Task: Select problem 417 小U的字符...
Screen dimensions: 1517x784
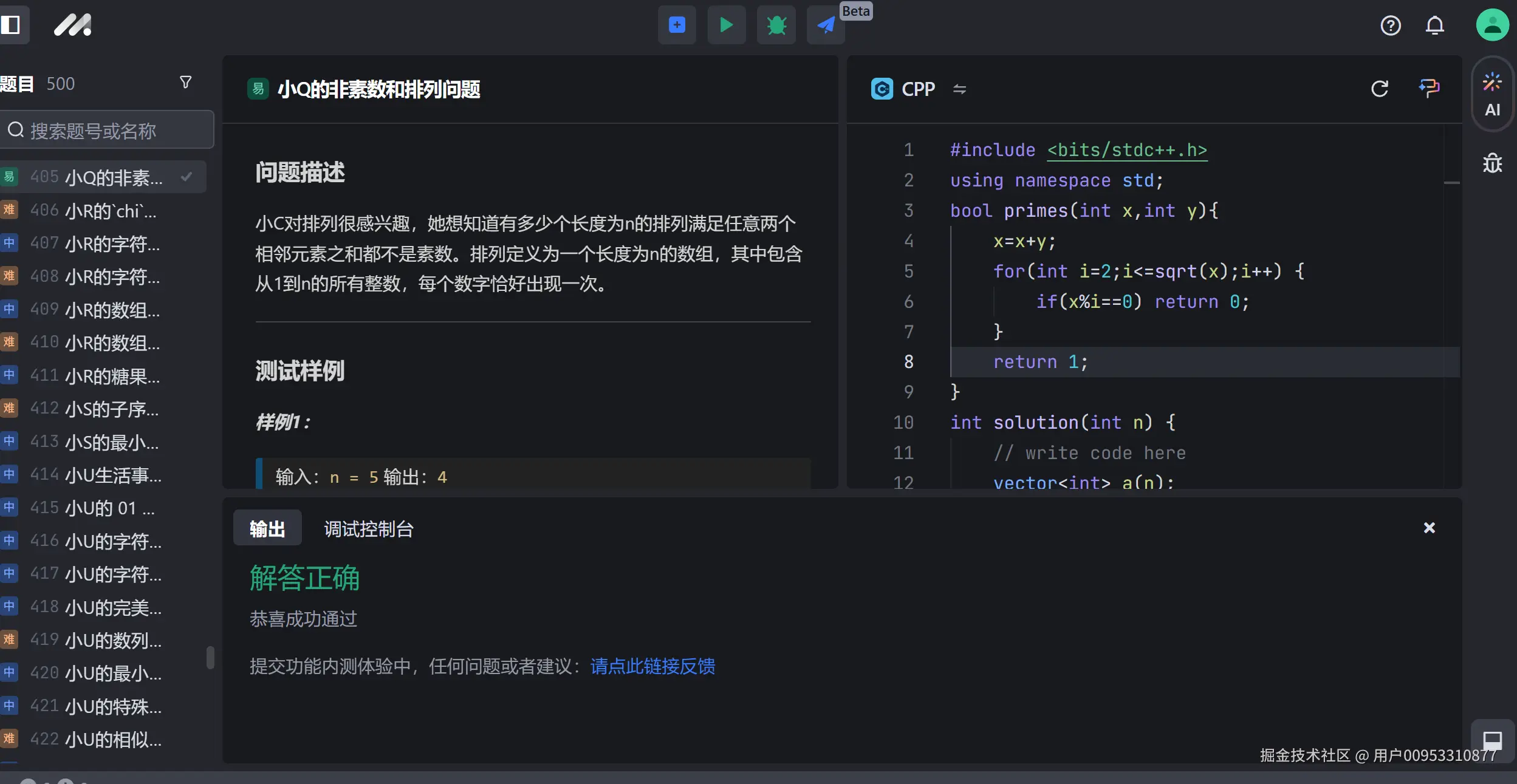Action: (102, 574)
